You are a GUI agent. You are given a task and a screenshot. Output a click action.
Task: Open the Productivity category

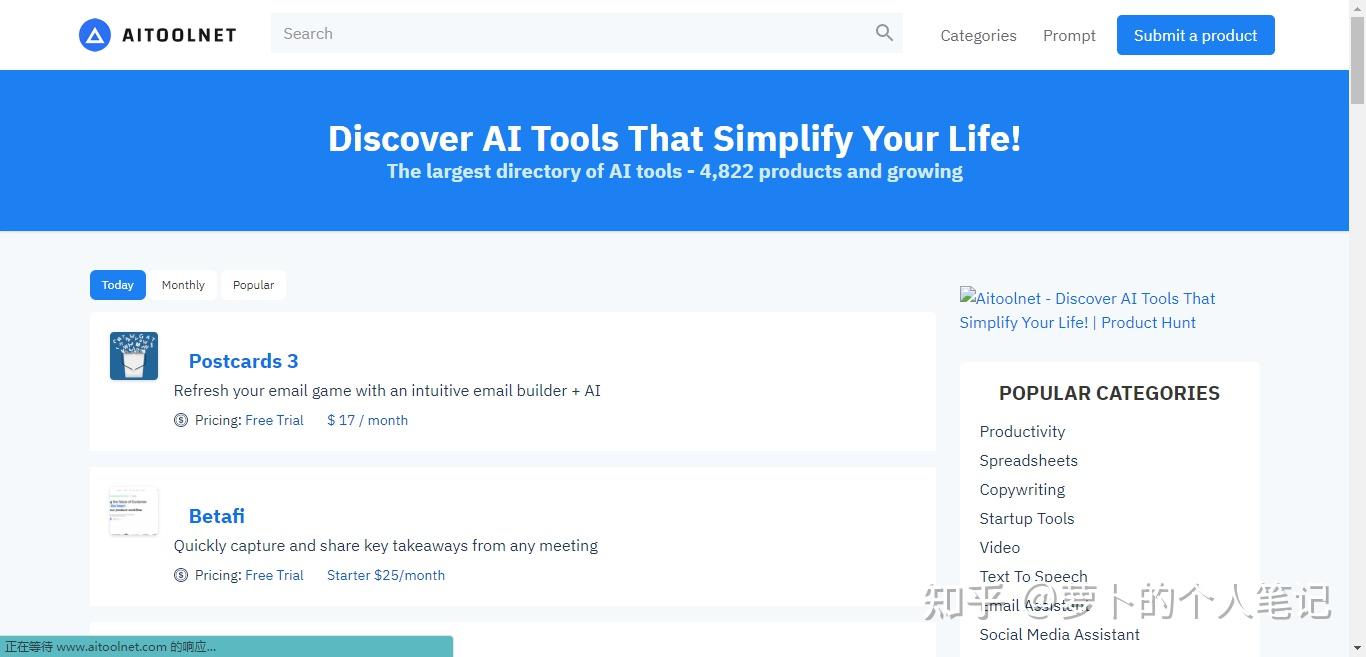click(x=1022, y=431)
